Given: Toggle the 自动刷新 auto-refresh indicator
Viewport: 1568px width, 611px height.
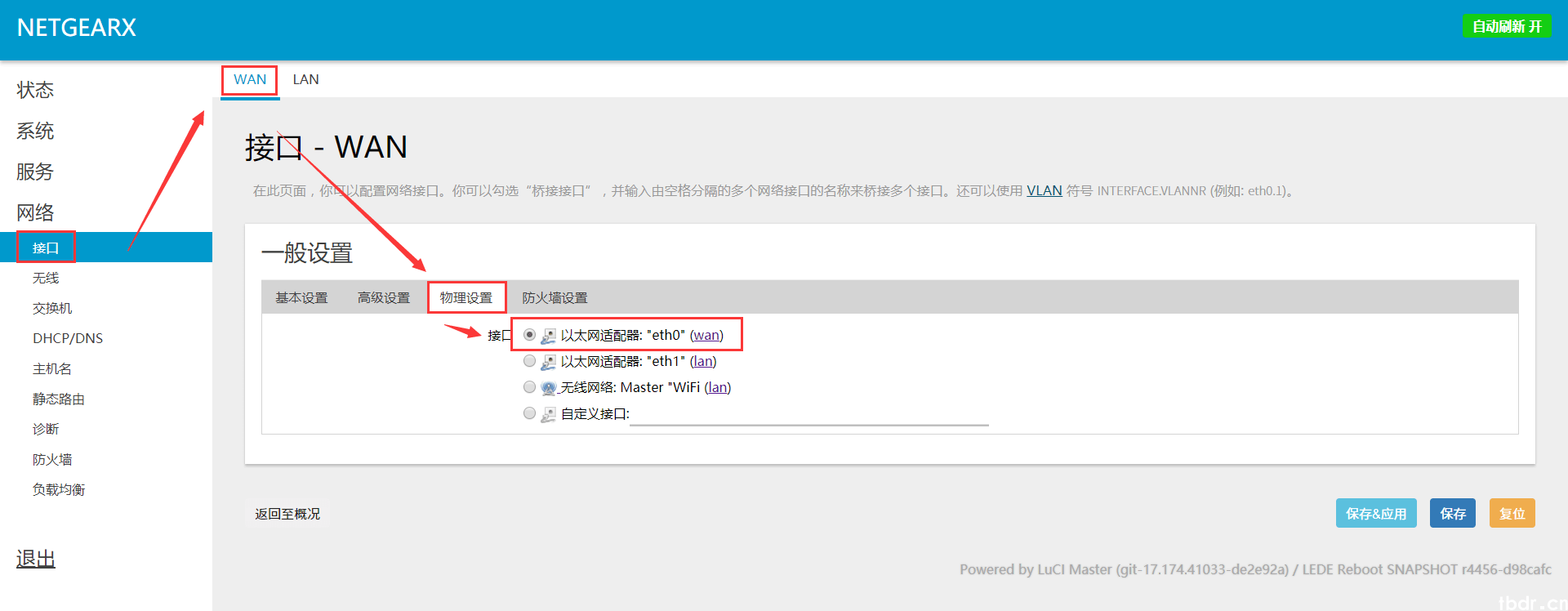Looking at the screenshot, I should pos(1506,26).
